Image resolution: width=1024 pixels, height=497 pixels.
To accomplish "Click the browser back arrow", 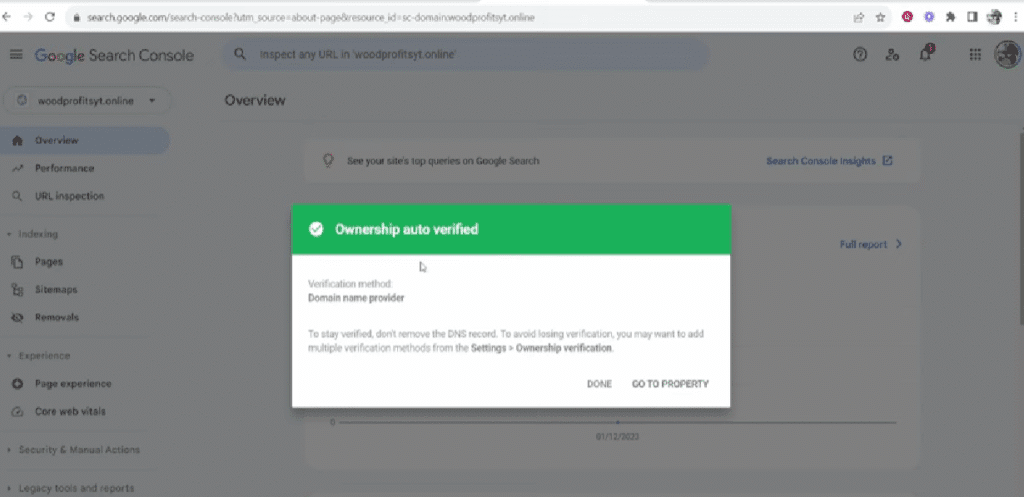I will (6, 18).
